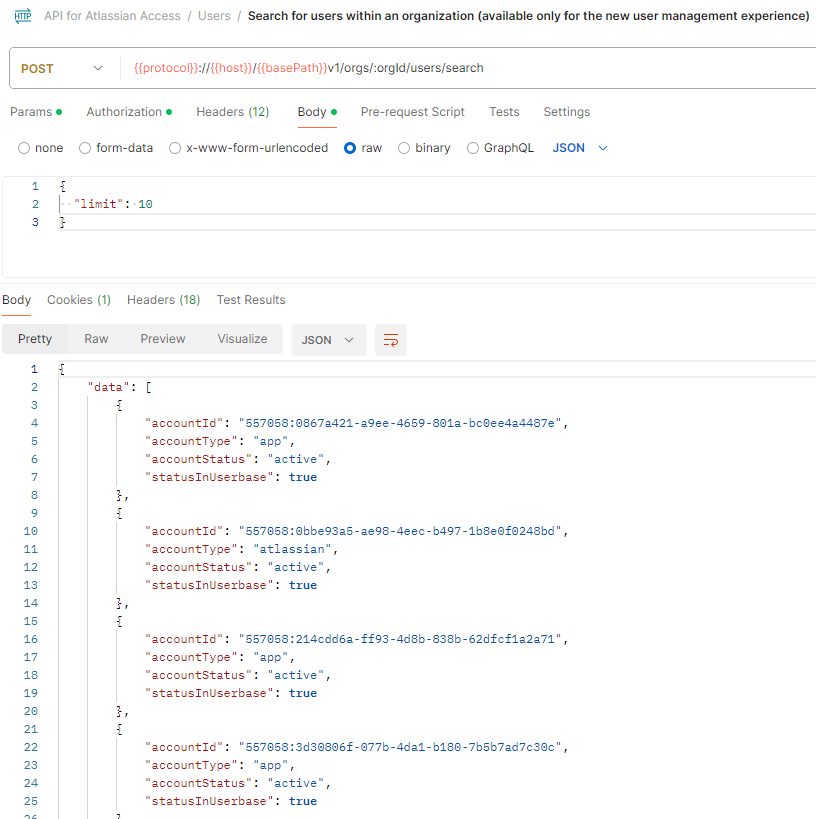Click response line number 9
The width and height of the screenshot is (816, 819).
[34, 513]
